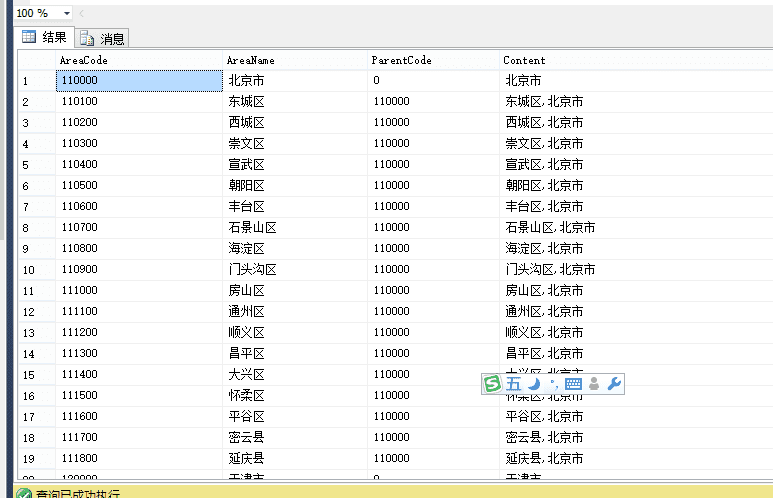Screen dimensions: 773x498
Task: Open the soft keyboard icon on IME bar
Action: tap(573, 384)
